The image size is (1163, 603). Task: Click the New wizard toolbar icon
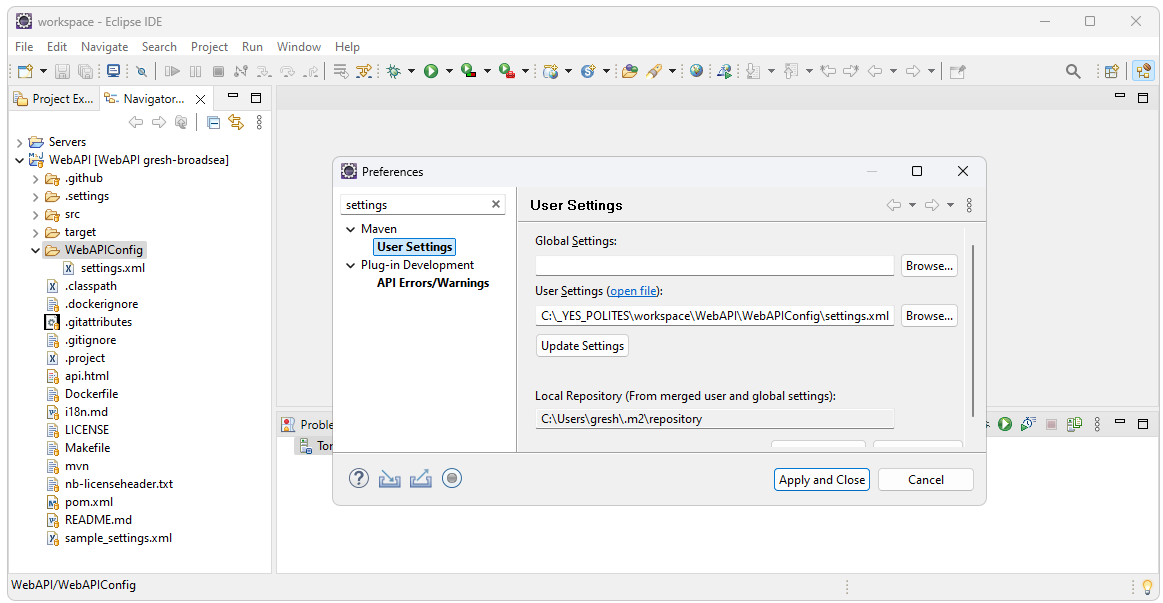(x=25, y=71)
